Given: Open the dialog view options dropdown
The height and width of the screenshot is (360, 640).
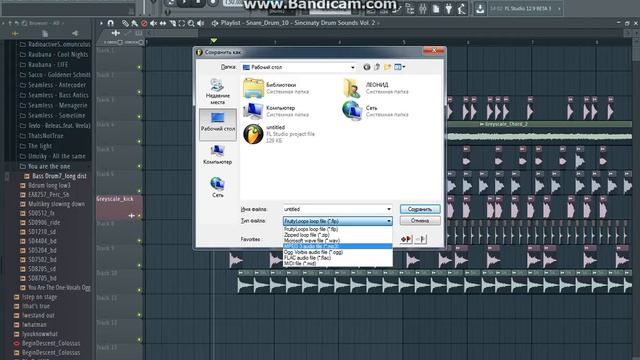Looking at the screenshot, I should (x=400, y=67).
